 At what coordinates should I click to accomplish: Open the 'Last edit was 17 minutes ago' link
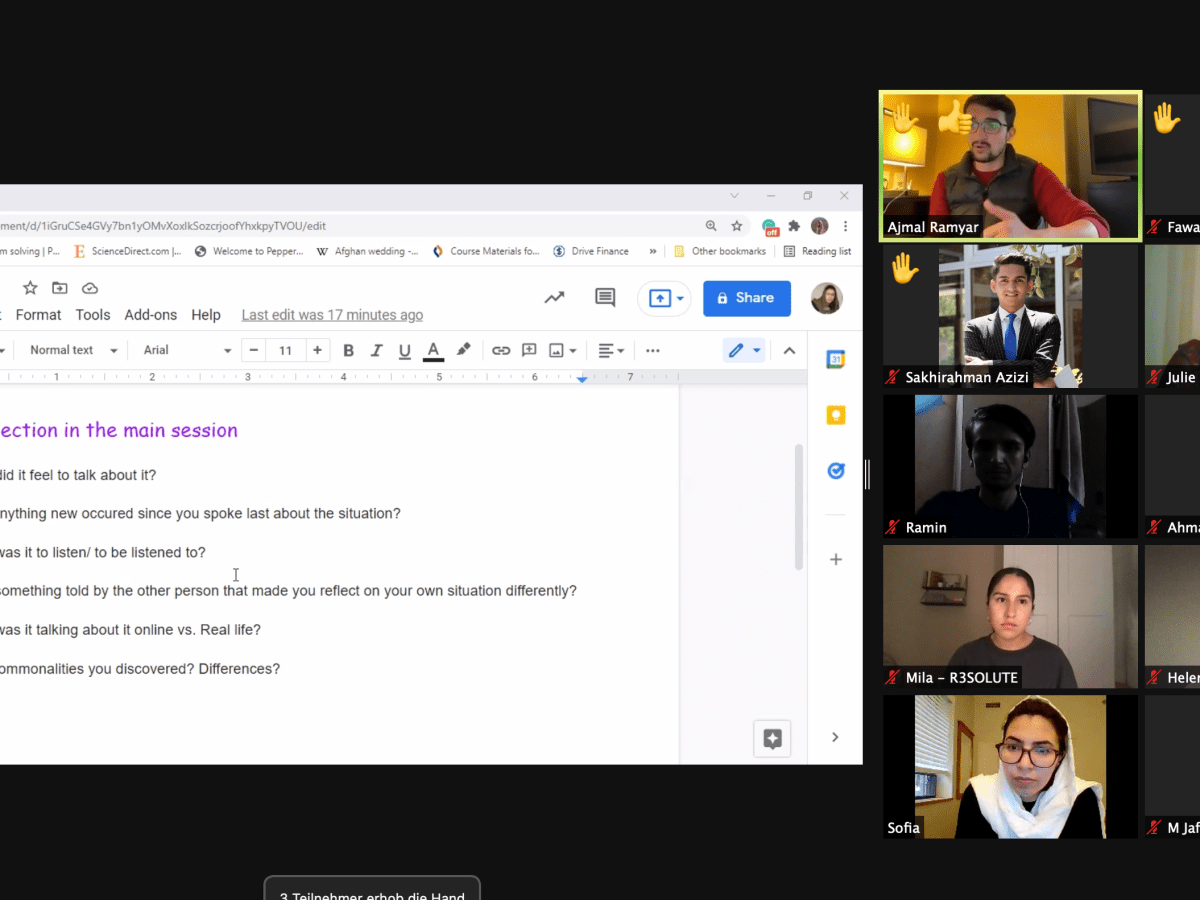pyautogui.click(x=332, y=315)
